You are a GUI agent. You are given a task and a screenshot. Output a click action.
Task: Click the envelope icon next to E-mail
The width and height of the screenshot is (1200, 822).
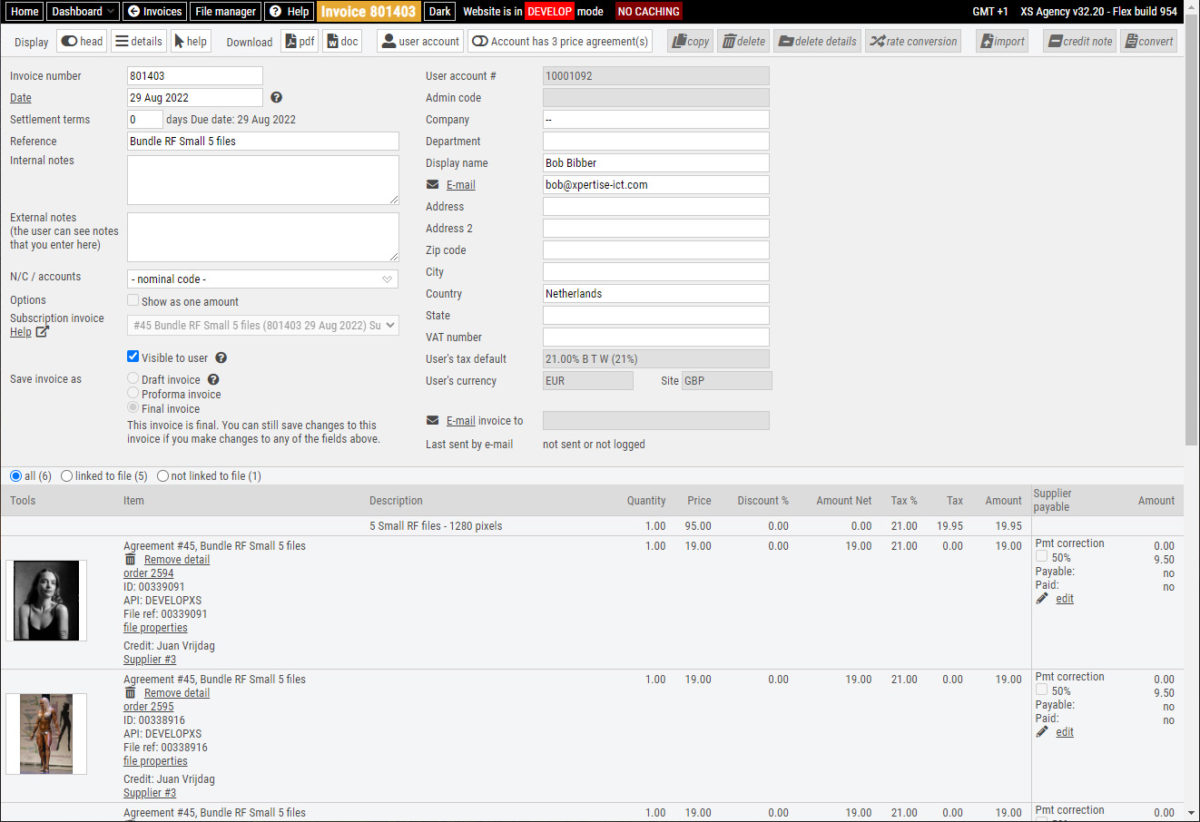point(432,185)
